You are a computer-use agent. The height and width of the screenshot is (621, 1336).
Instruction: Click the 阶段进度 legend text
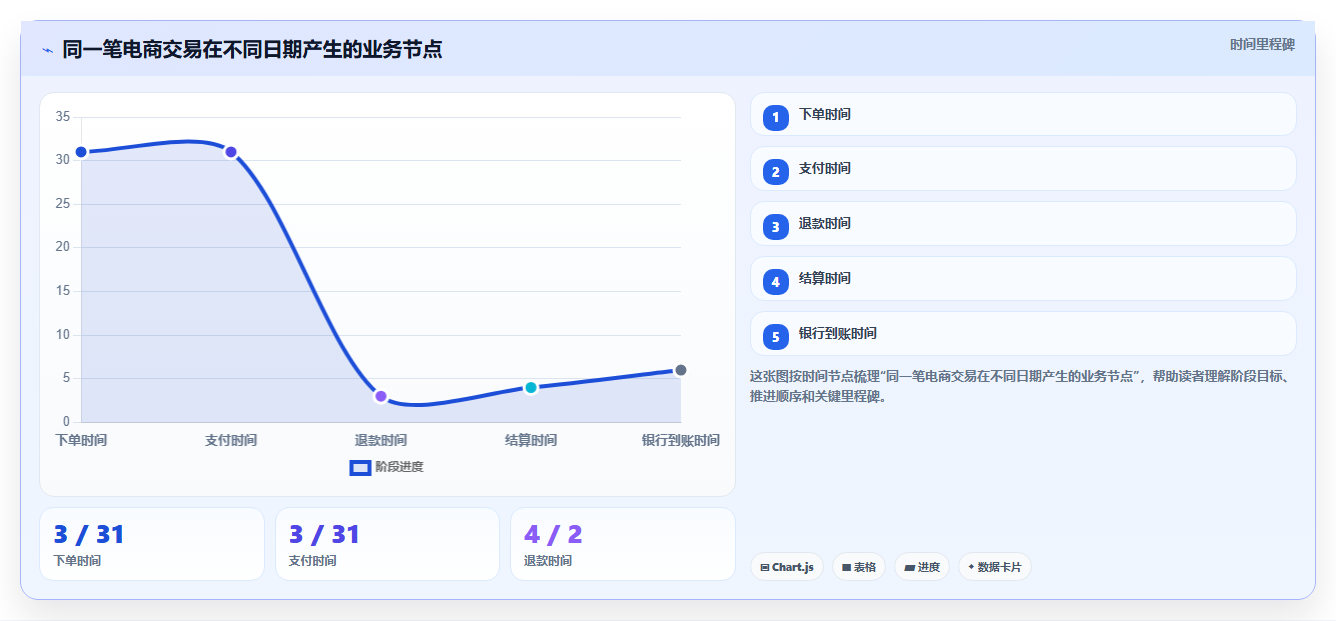(399, 467)
